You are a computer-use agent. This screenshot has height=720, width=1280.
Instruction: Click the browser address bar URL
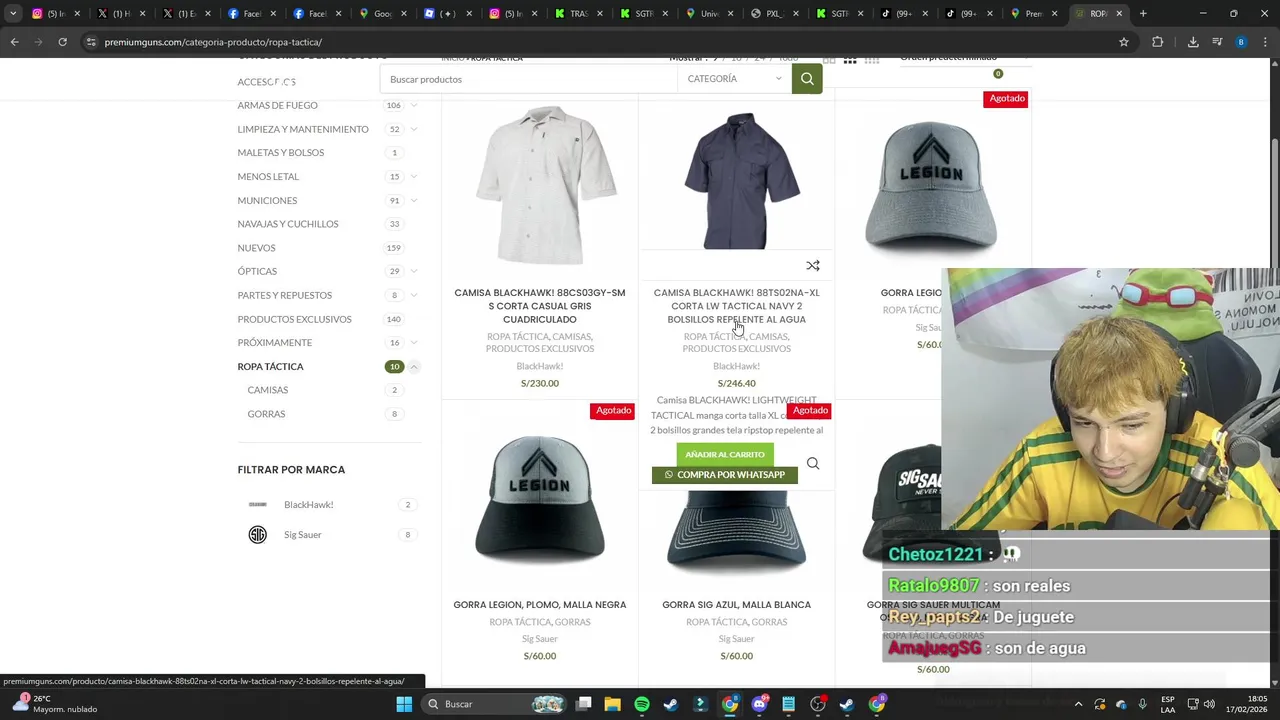pyautogui.click(x=213, y=42)
